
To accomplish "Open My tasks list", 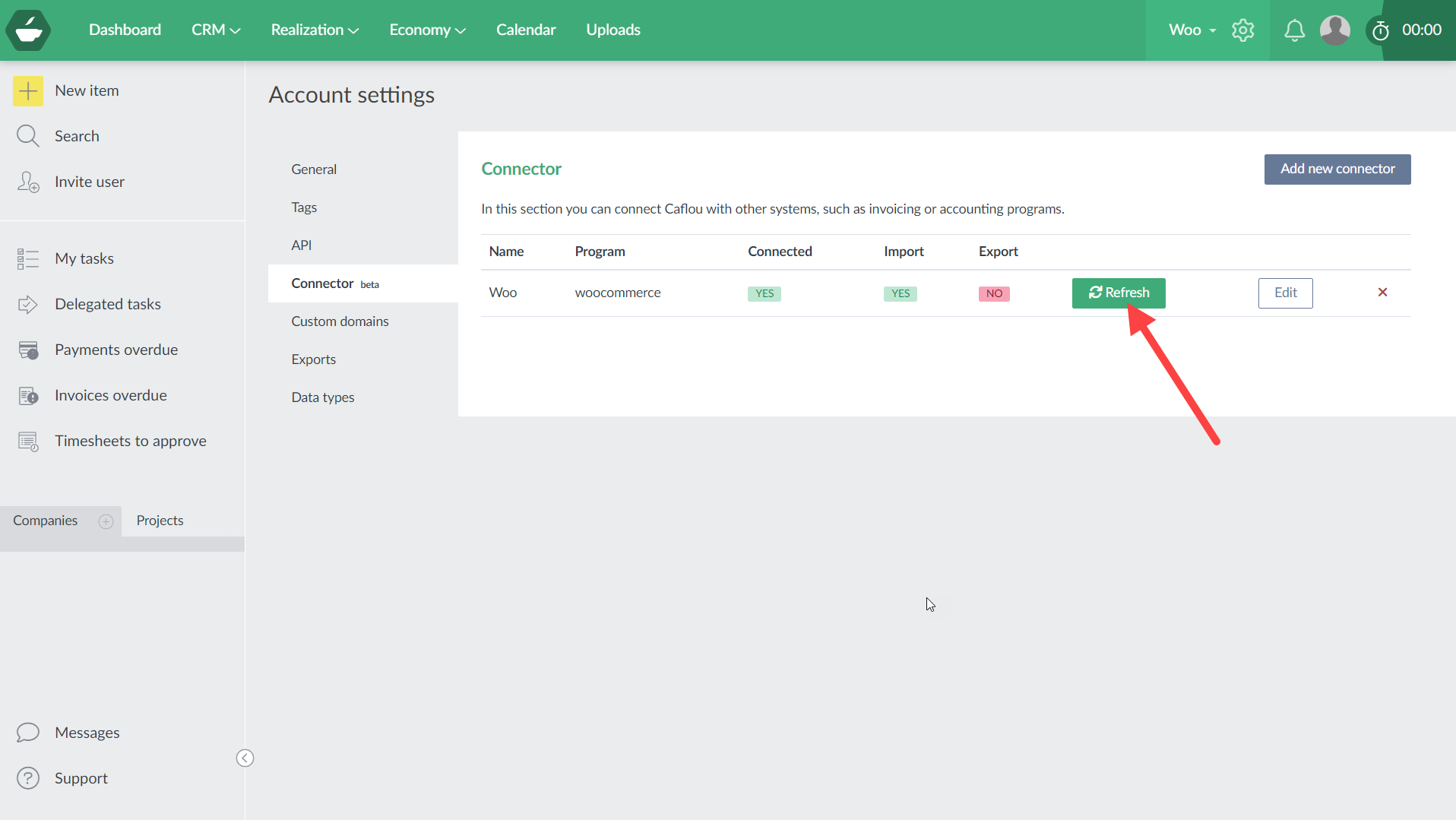I will coord(84,258).
